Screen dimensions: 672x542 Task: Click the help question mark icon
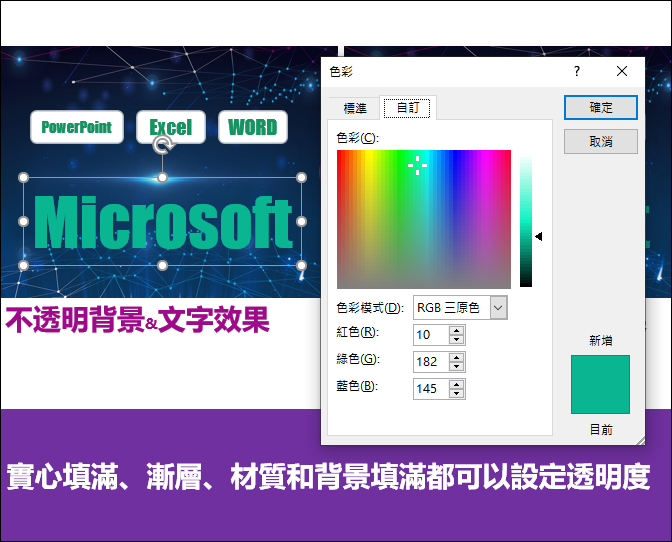coord(577,71)
